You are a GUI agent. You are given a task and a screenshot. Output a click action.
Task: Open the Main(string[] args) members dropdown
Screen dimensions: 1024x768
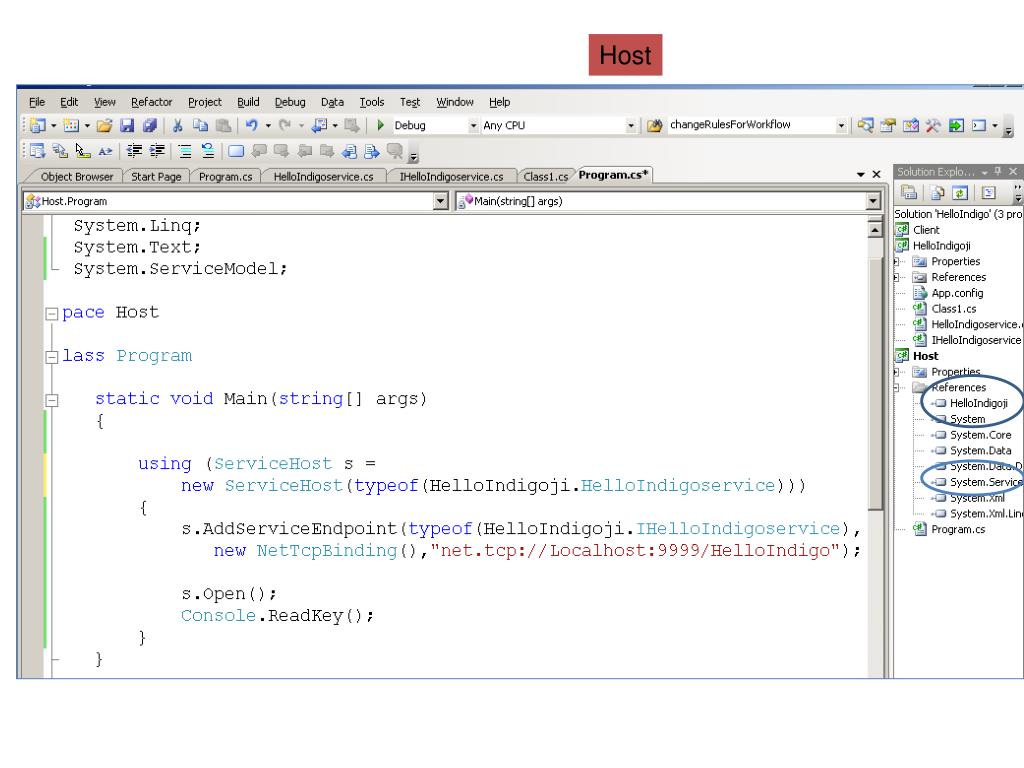(873, 201)
